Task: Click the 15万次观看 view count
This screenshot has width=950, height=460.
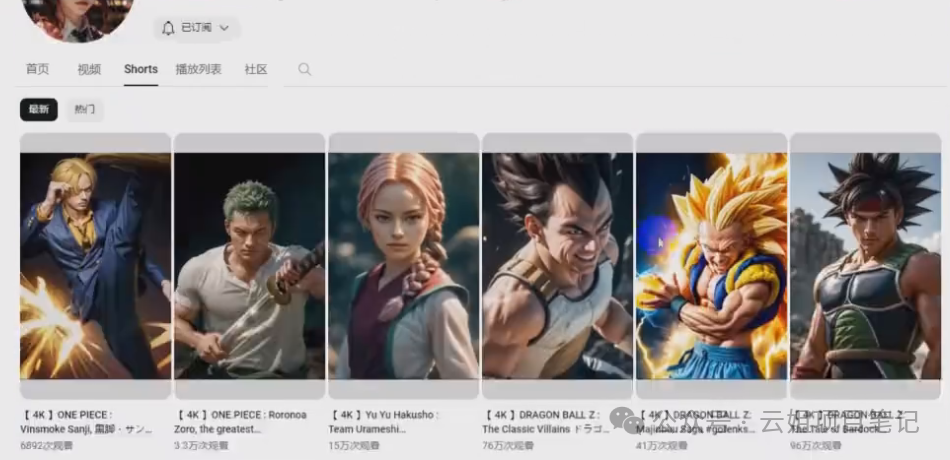Action: (354, 445)
